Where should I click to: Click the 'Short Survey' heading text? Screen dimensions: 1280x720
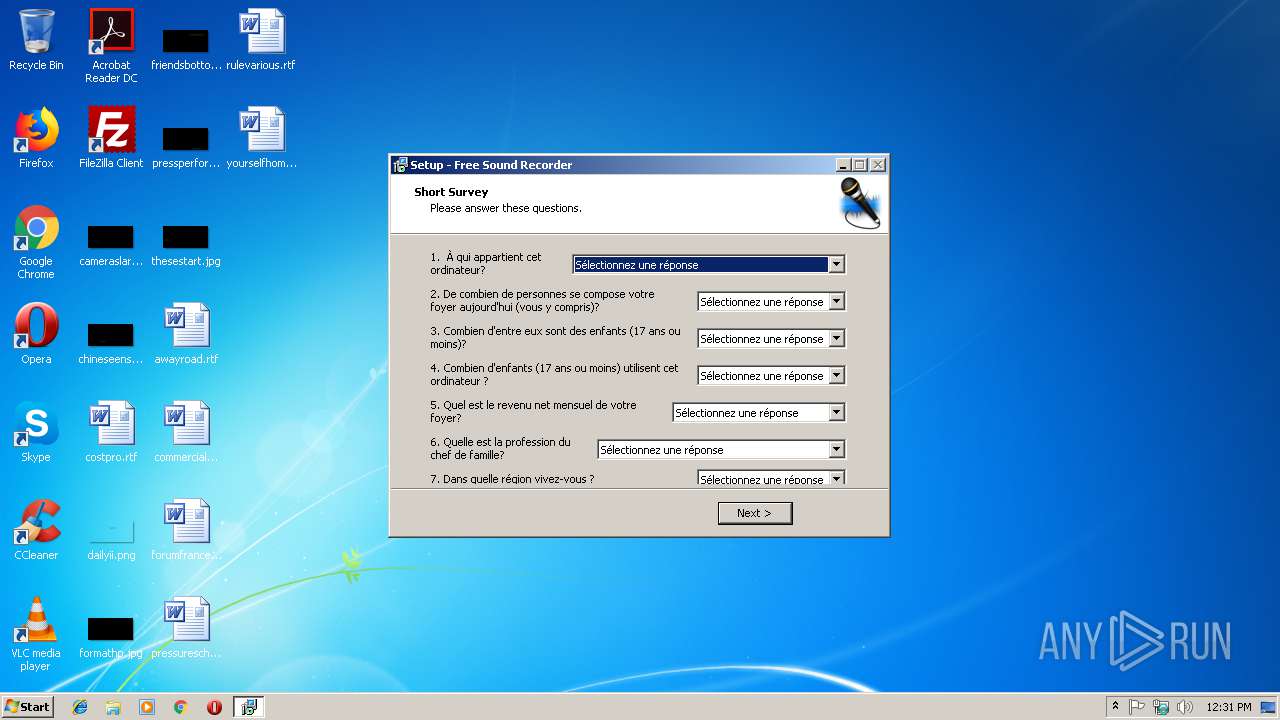point(451,192)
